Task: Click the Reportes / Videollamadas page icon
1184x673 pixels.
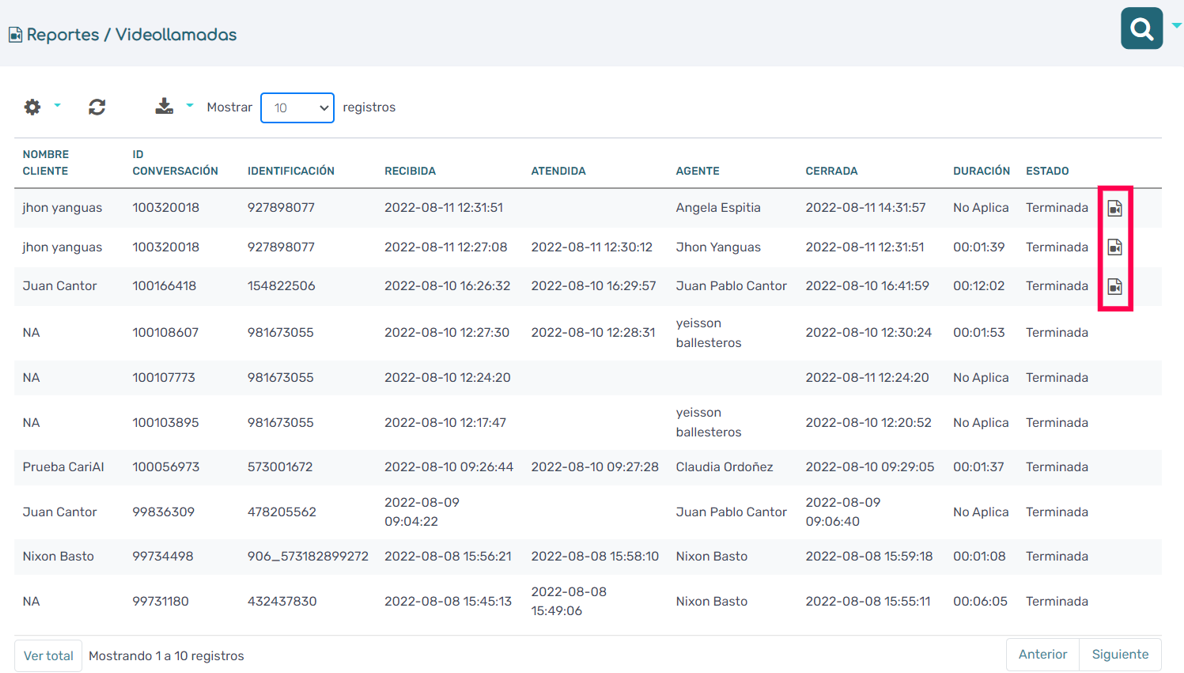Action: [x=15, y=35]
